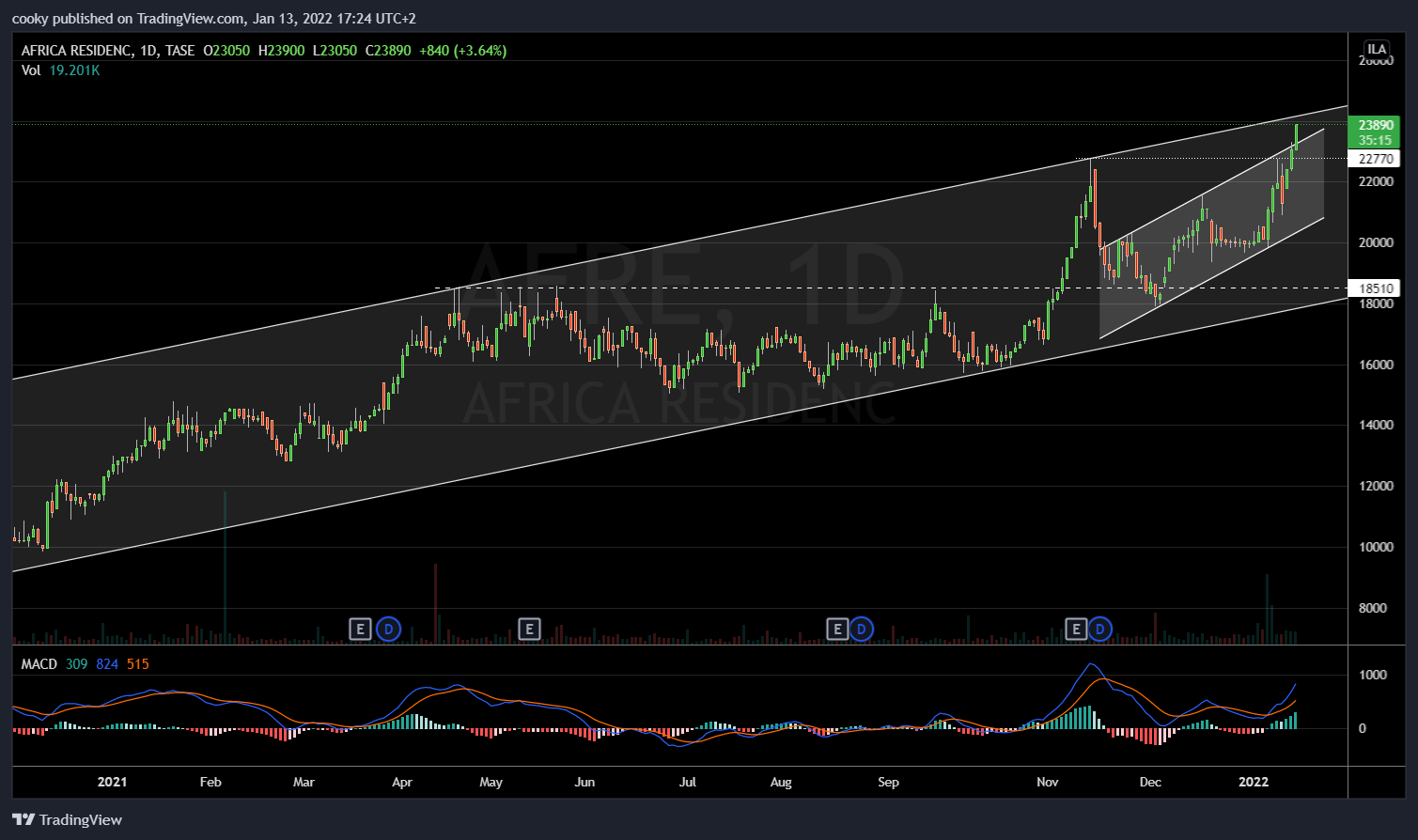The width and height of the screenshot is (1418, 840).
Task: Click 14000 on the price axis
Action: tap(1376, 425)
